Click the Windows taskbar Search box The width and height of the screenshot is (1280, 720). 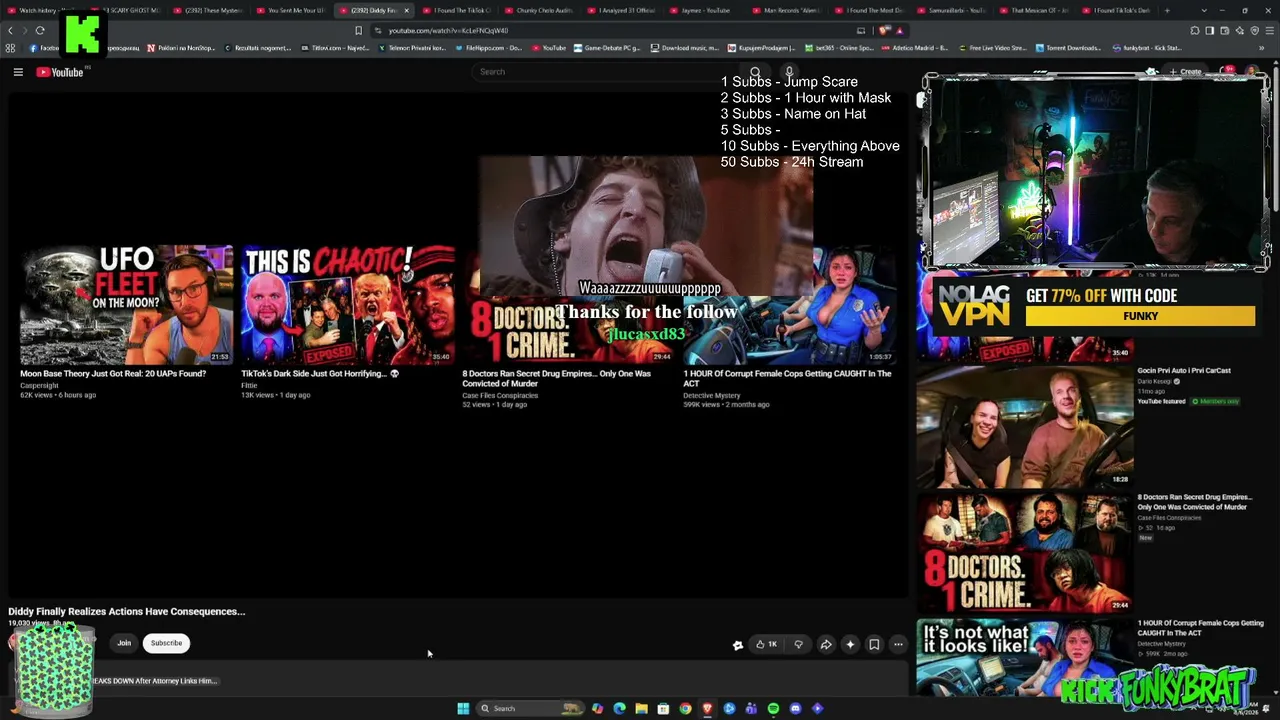point(530,709)
